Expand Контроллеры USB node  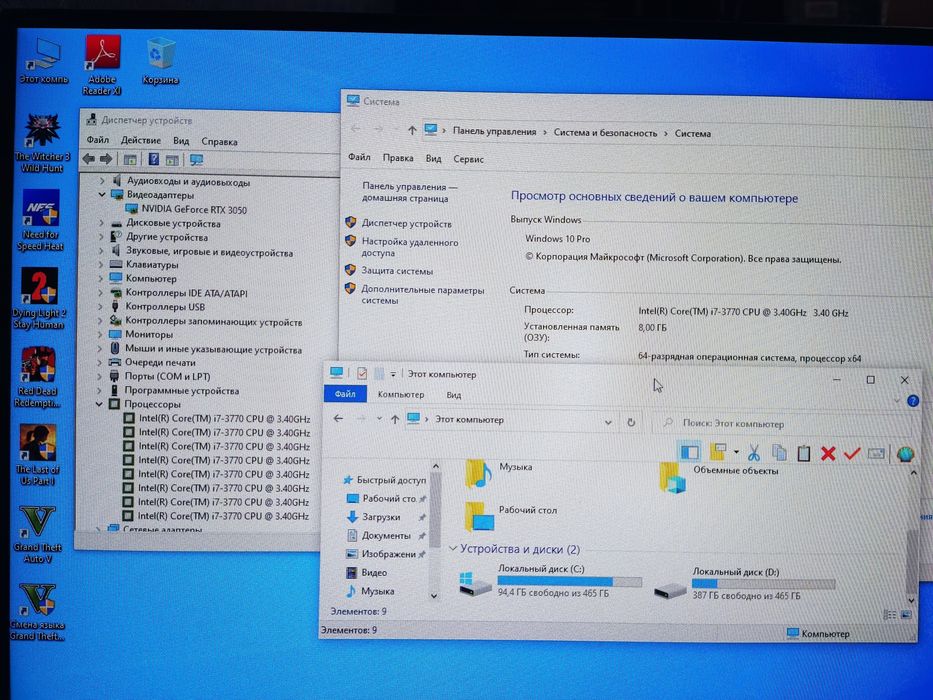[x=100, y=307]
